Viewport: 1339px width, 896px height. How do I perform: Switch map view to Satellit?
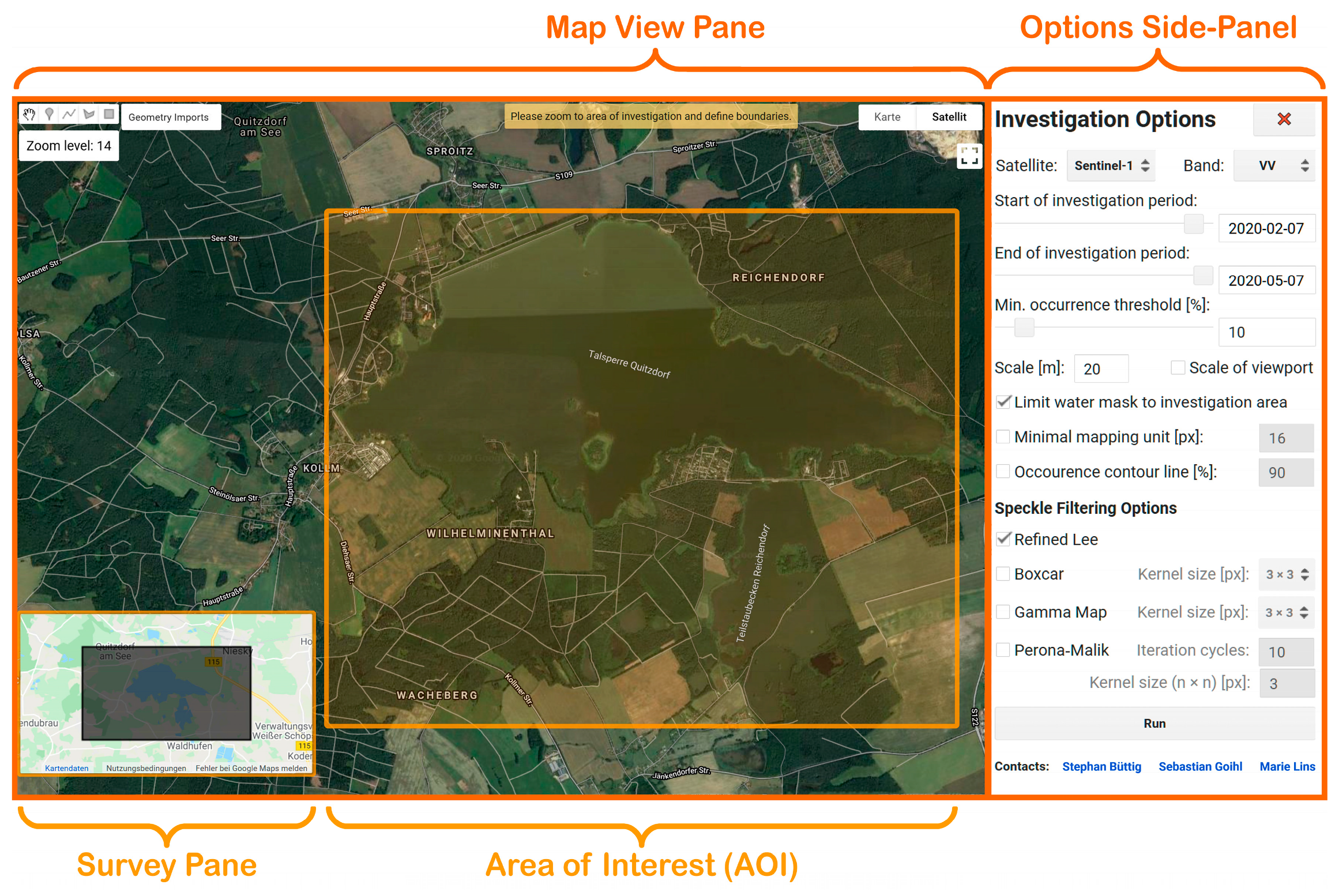coord(949,117)
